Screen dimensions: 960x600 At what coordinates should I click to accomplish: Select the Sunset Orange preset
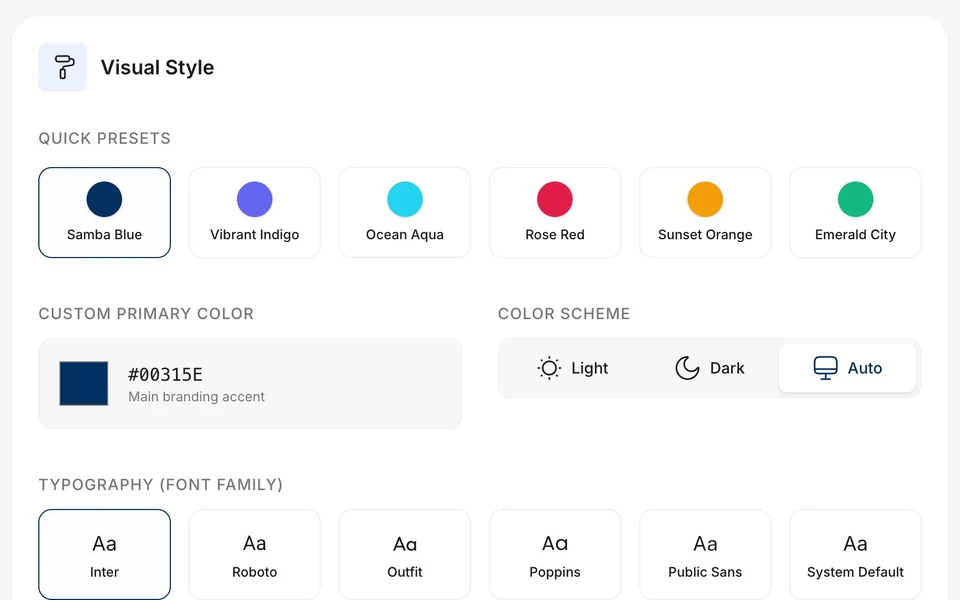(705, 212)
